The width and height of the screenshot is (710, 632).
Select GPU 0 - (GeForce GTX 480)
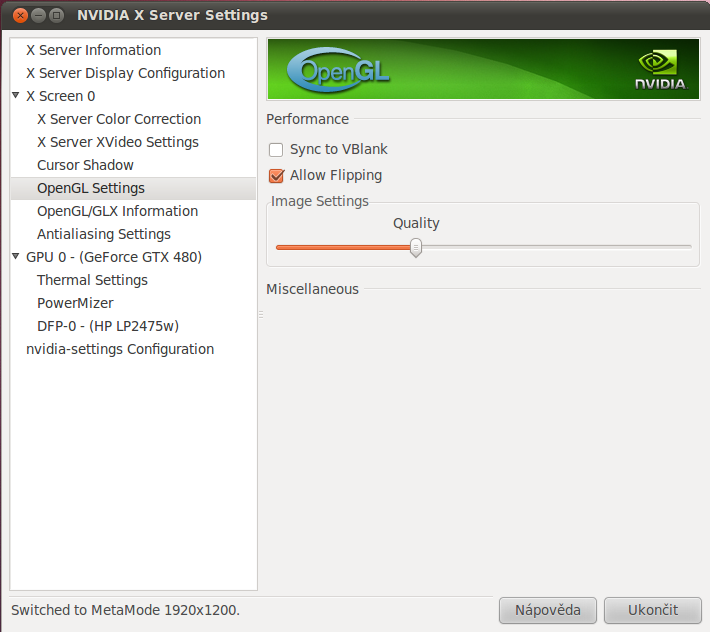pyautogui.click(x=114, y=257)
